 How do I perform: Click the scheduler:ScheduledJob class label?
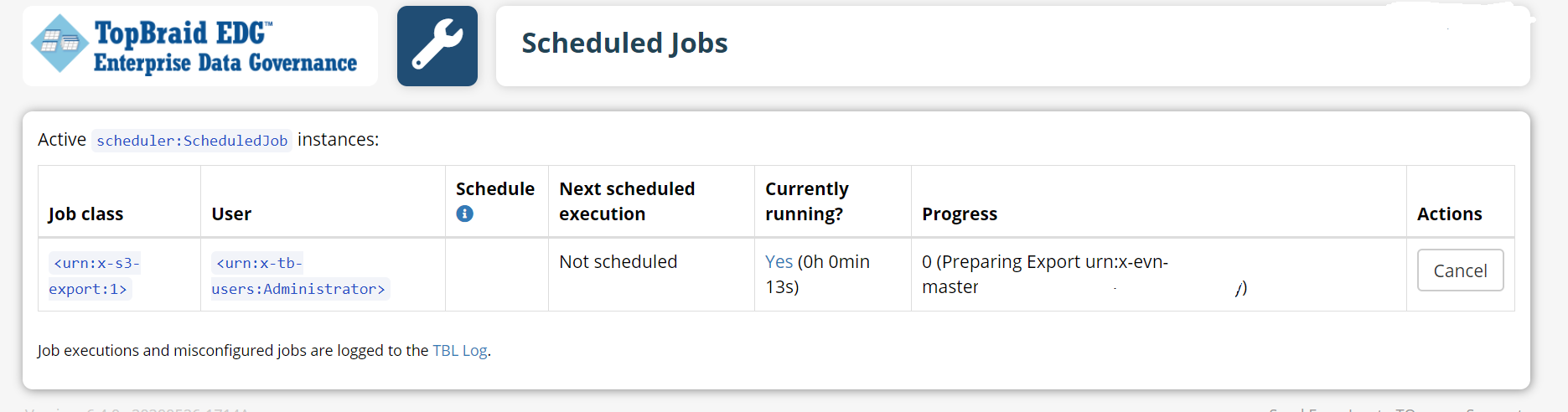click(x=192, y=141)
